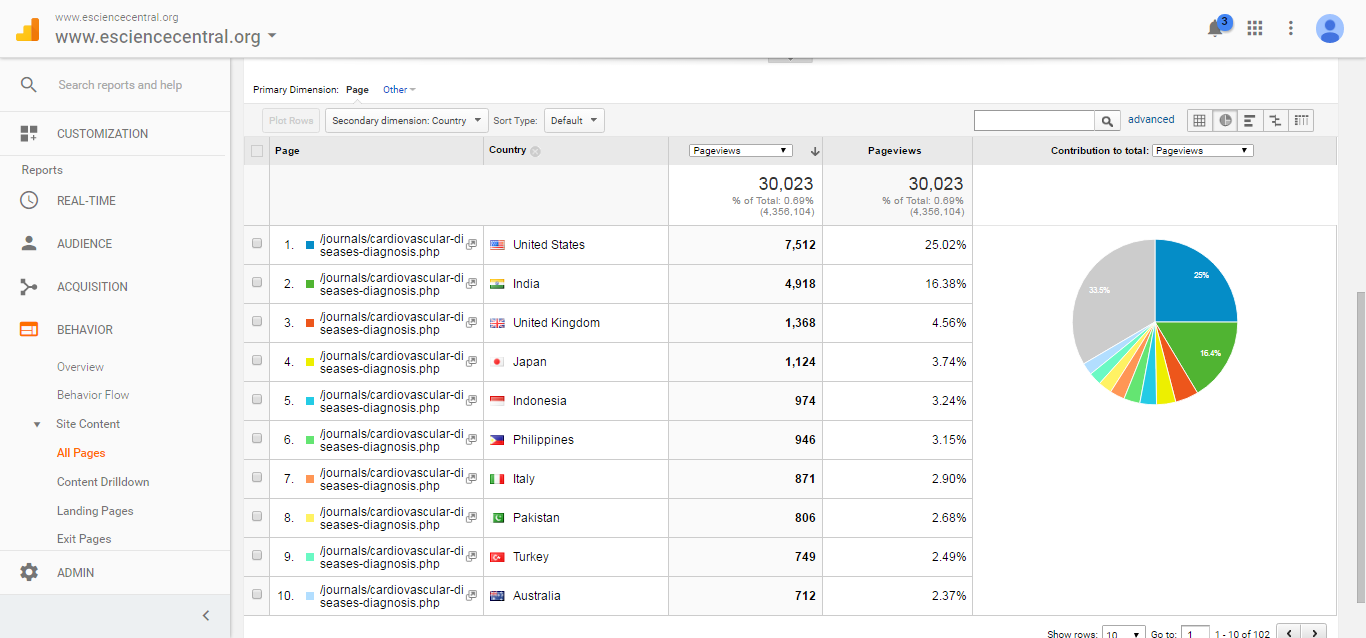Open Philippines row page link icon

472,440
